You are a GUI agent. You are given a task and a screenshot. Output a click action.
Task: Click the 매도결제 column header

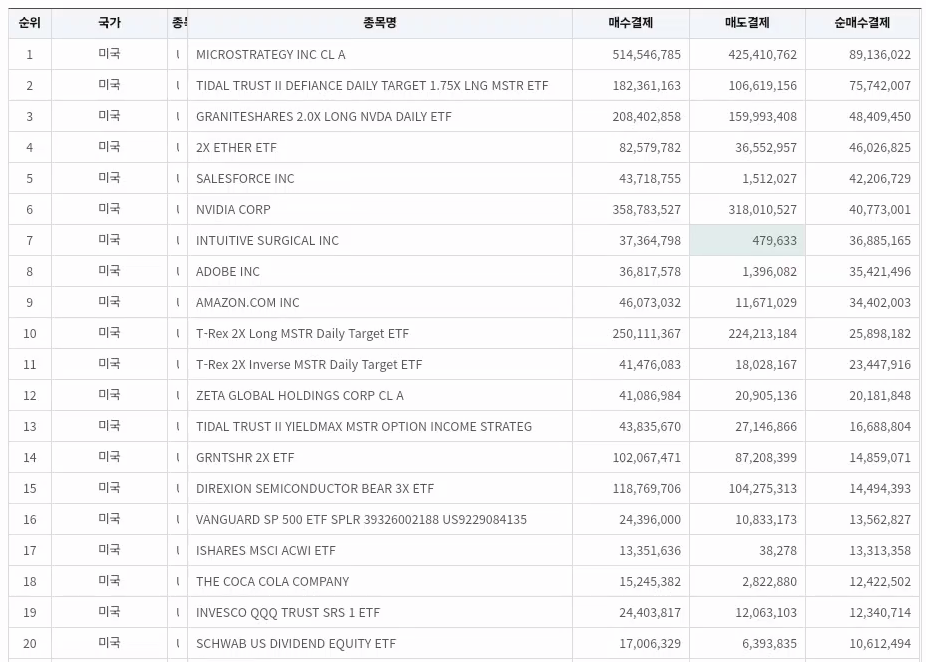pyautogui.click(x=747, y=23)
